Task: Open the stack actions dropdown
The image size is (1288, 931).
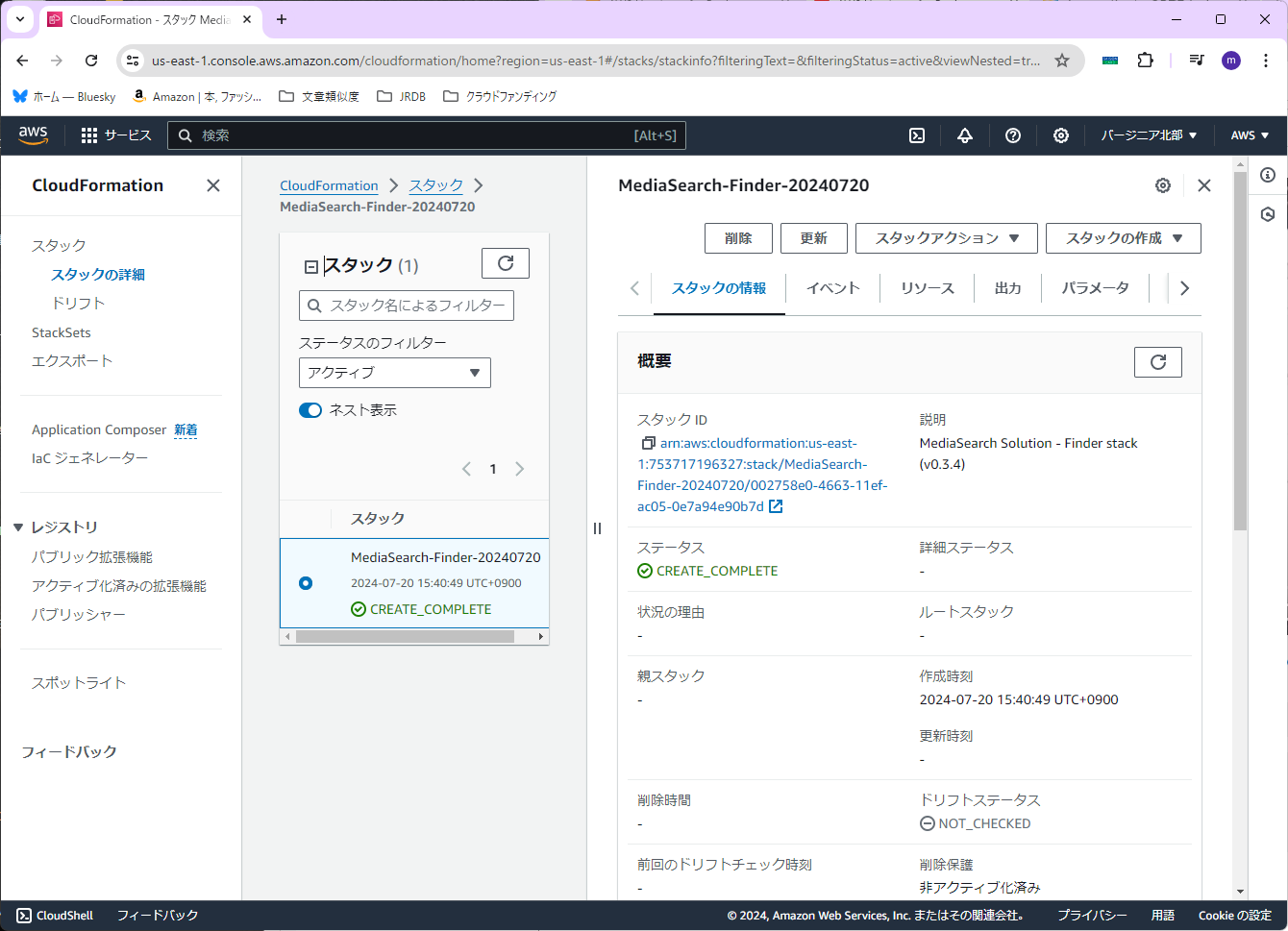Action: coord(947,238)
